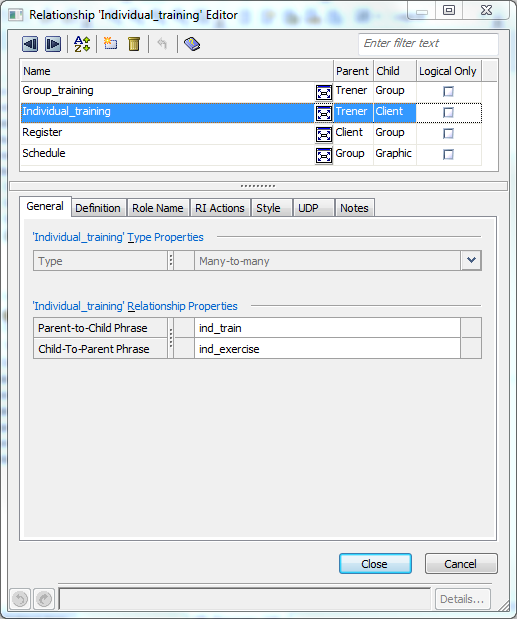Close the editor window with X
The image size is (517, 619).
point(486,10)
